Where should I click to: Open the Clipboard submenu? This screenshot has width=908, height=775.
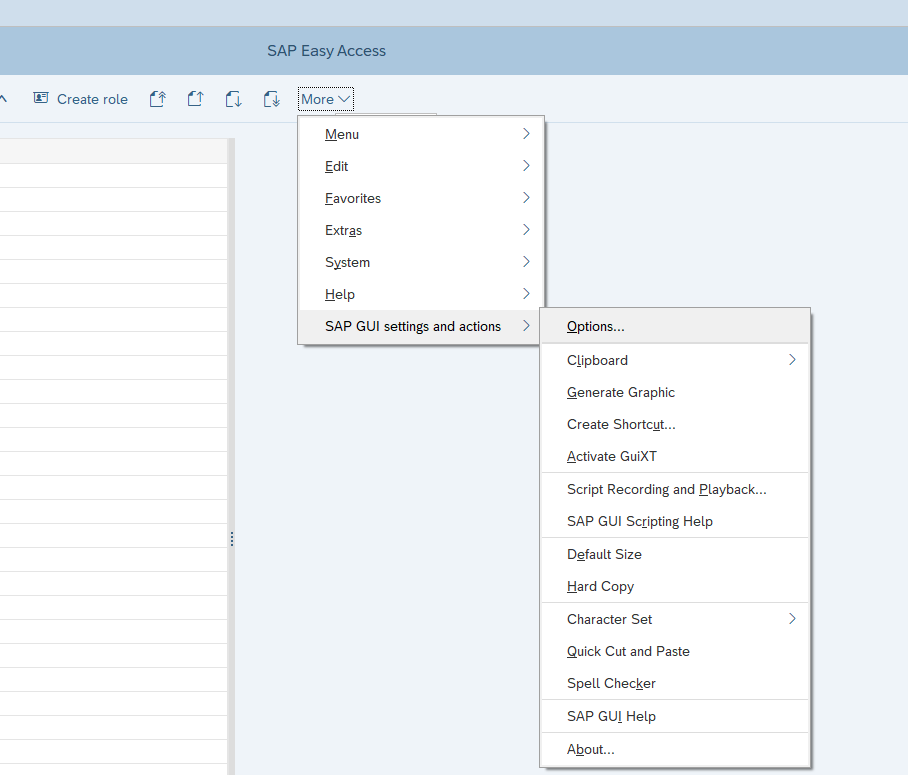coord(675,360)
